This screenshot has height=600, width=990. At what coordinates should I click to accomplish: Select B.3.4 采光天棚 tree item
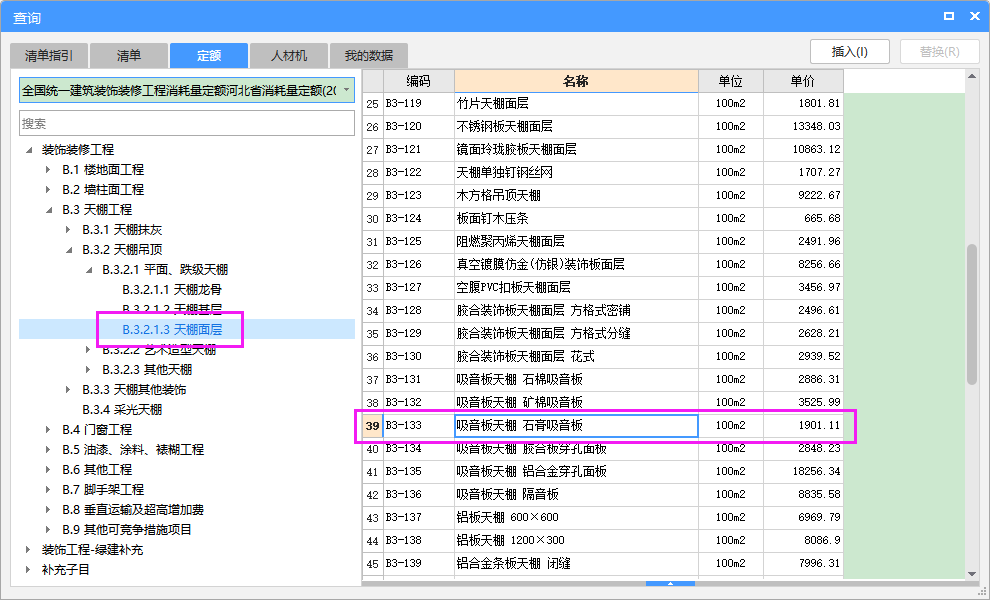122,410
